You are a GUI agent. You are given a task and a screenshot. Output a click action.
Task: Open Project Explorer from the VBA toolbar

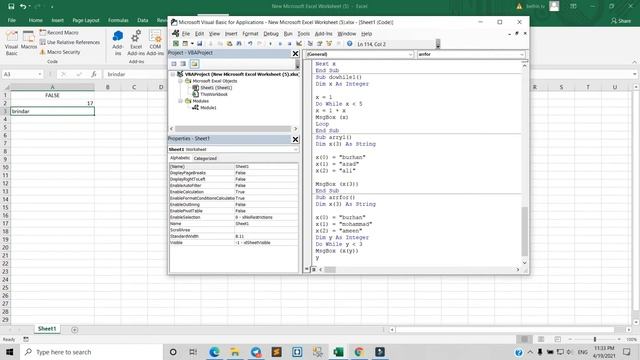pos(310,44)
